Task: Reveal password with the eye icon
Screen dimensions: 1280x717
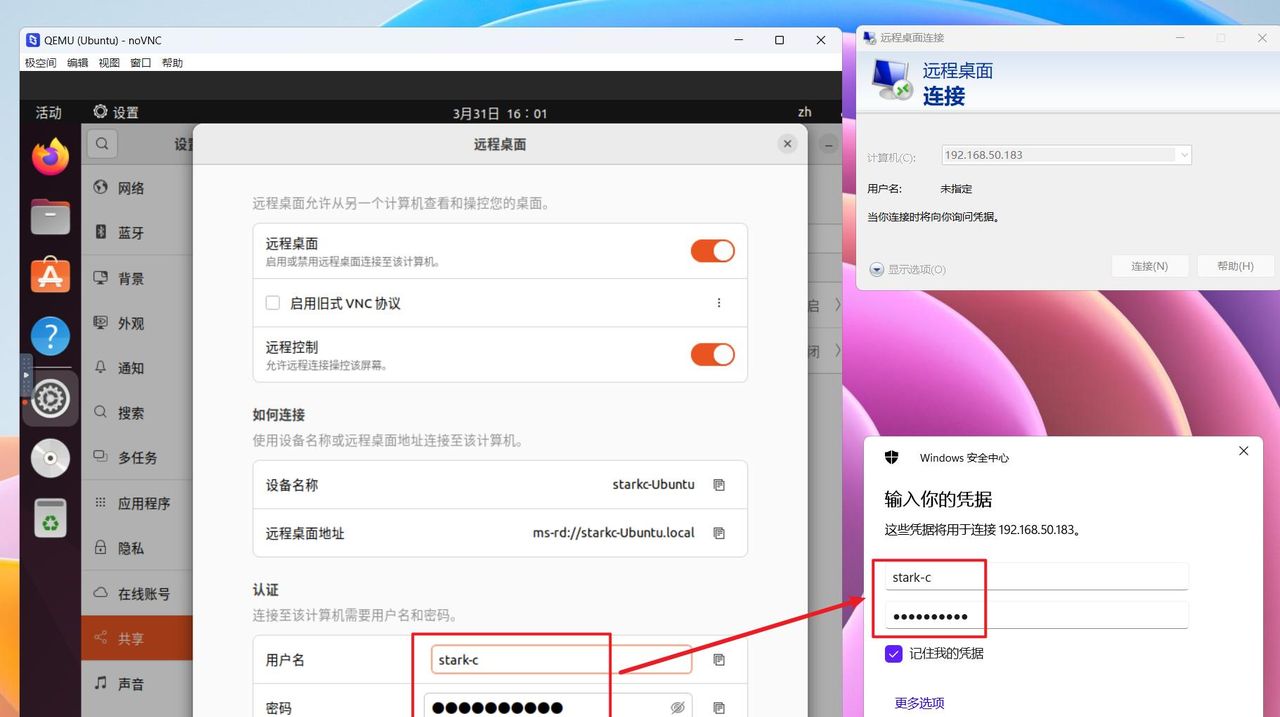Action: pos(677,707)
